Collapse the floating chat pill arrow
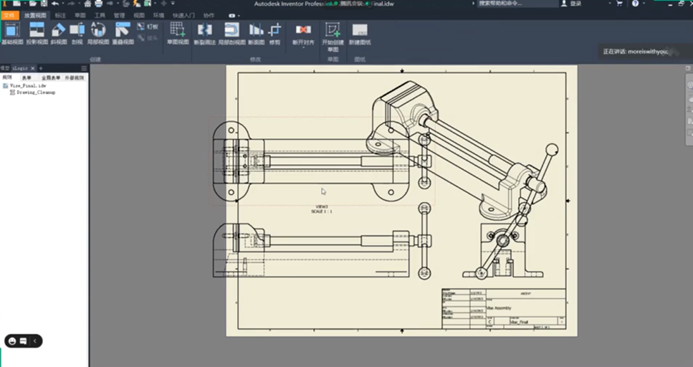 [x=35, y=341]
